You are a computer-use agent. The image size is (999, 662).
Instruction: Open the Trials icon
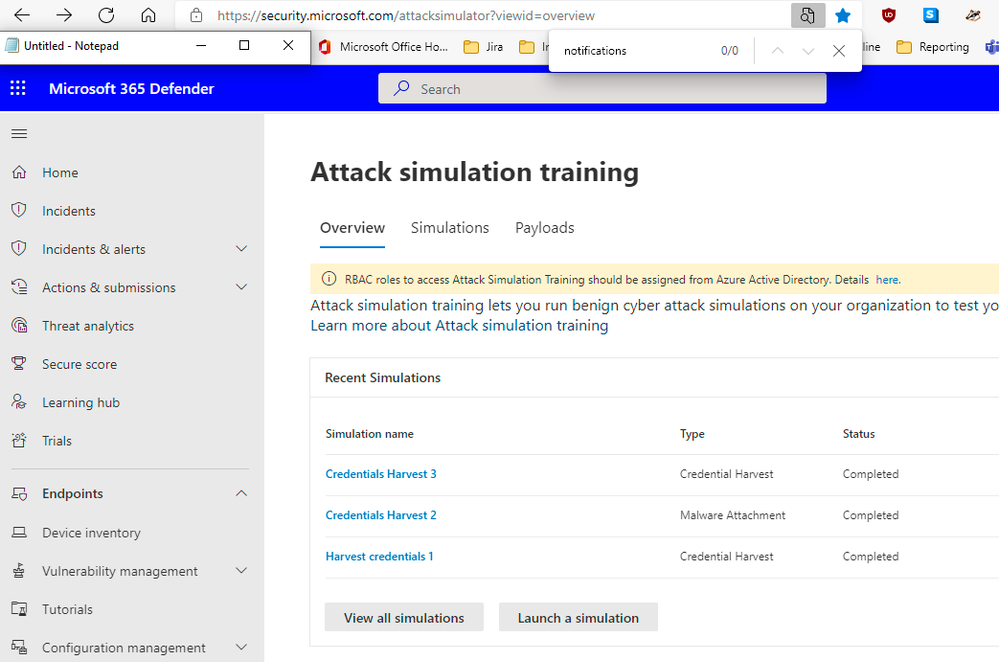19,440
